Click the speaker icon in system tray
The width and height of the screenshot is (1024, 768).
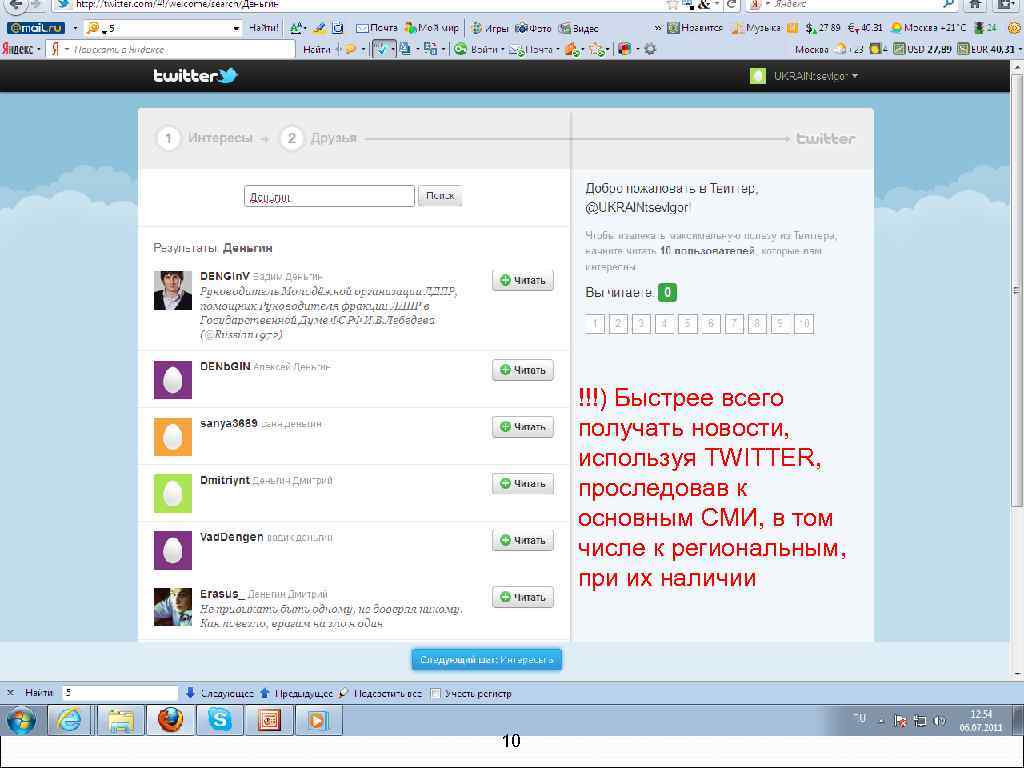coord(939,721)
